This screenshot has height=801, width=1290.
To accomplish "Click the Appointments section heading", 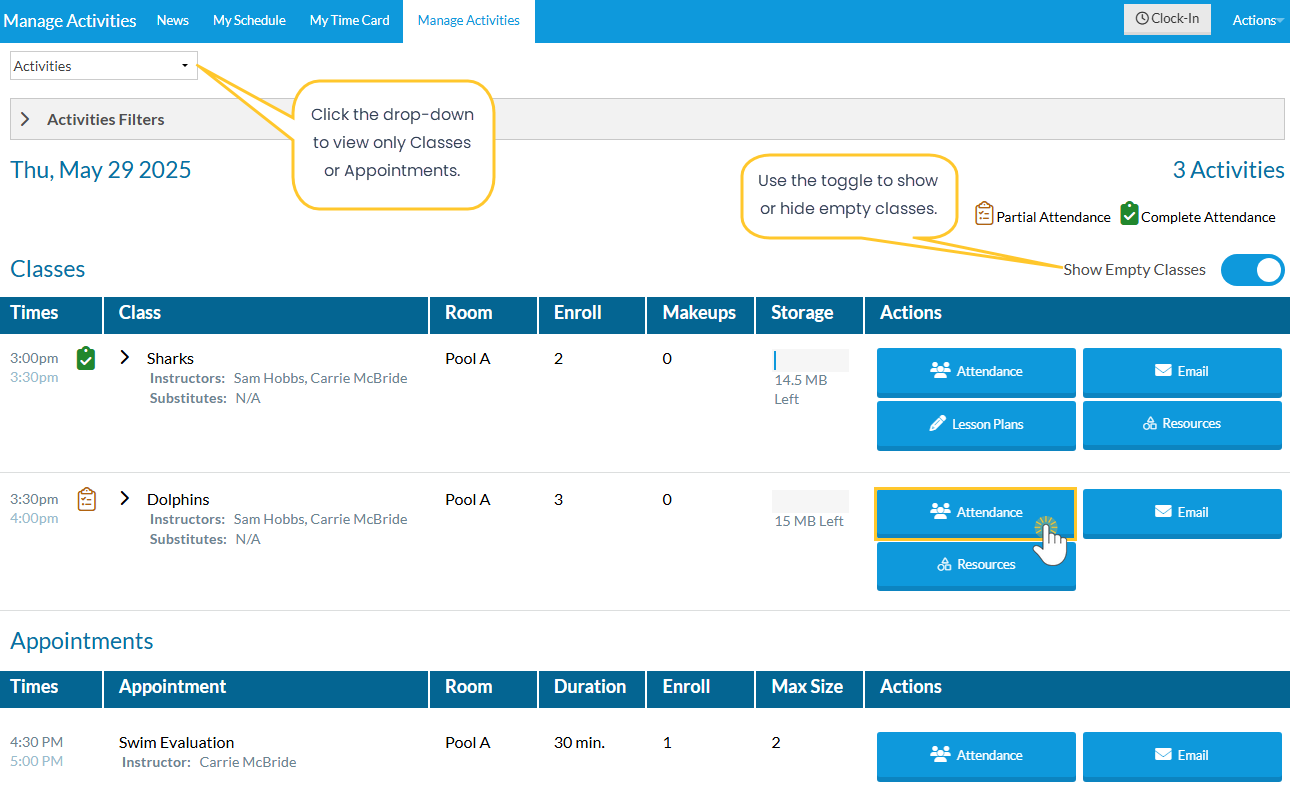I will point(82,641).
